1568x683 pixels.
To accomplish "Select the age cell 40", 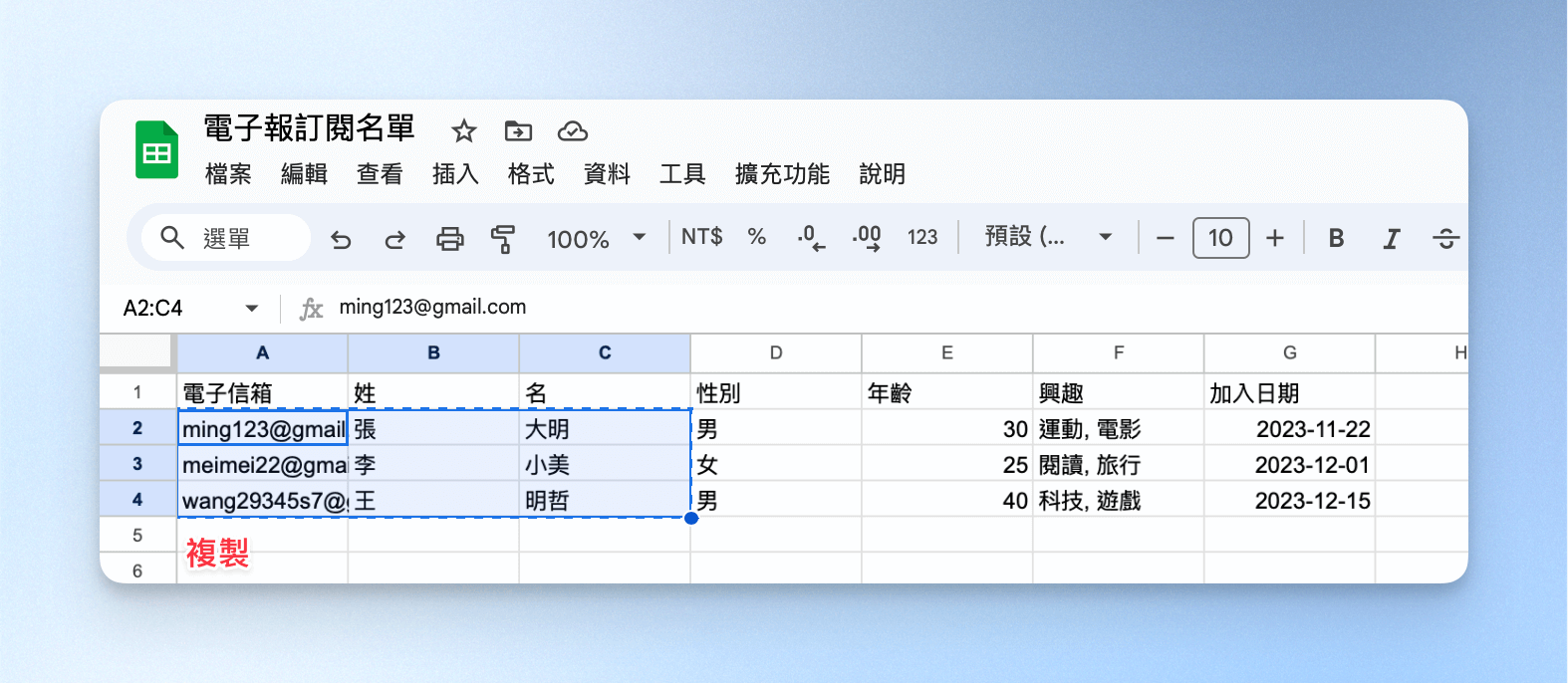I will 947,500.
